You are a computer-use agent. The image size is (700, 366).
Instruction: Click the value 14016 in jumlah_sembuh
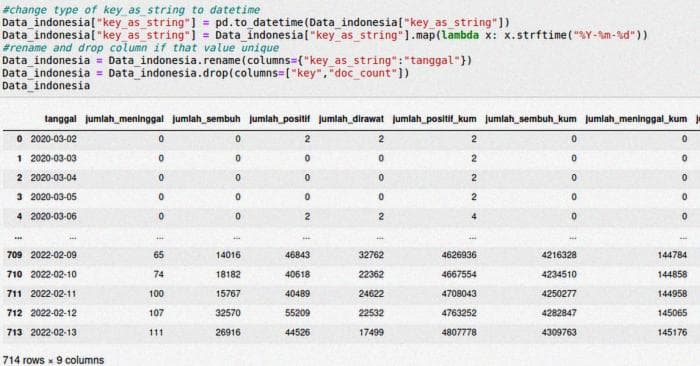pos(228,255)
